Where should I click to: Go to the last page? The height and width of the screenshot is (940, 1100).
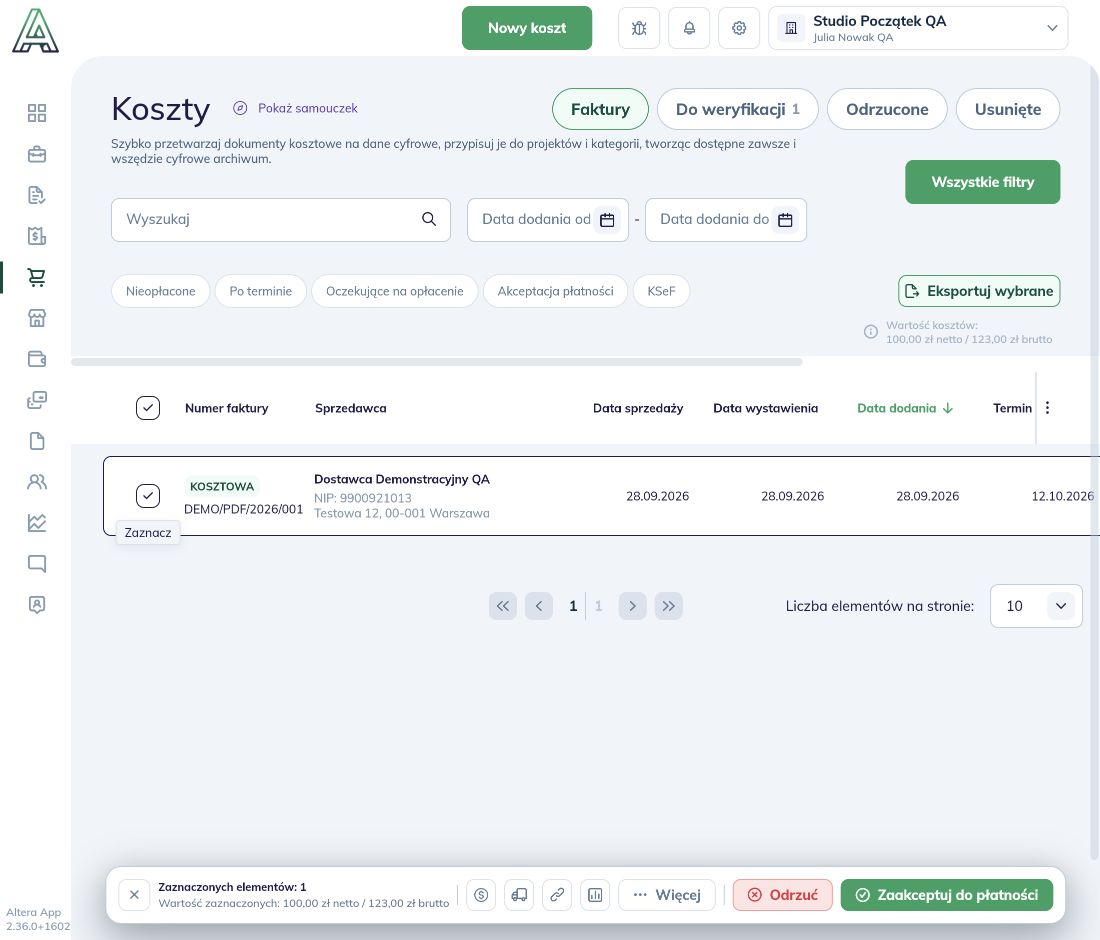pos(669,606)
